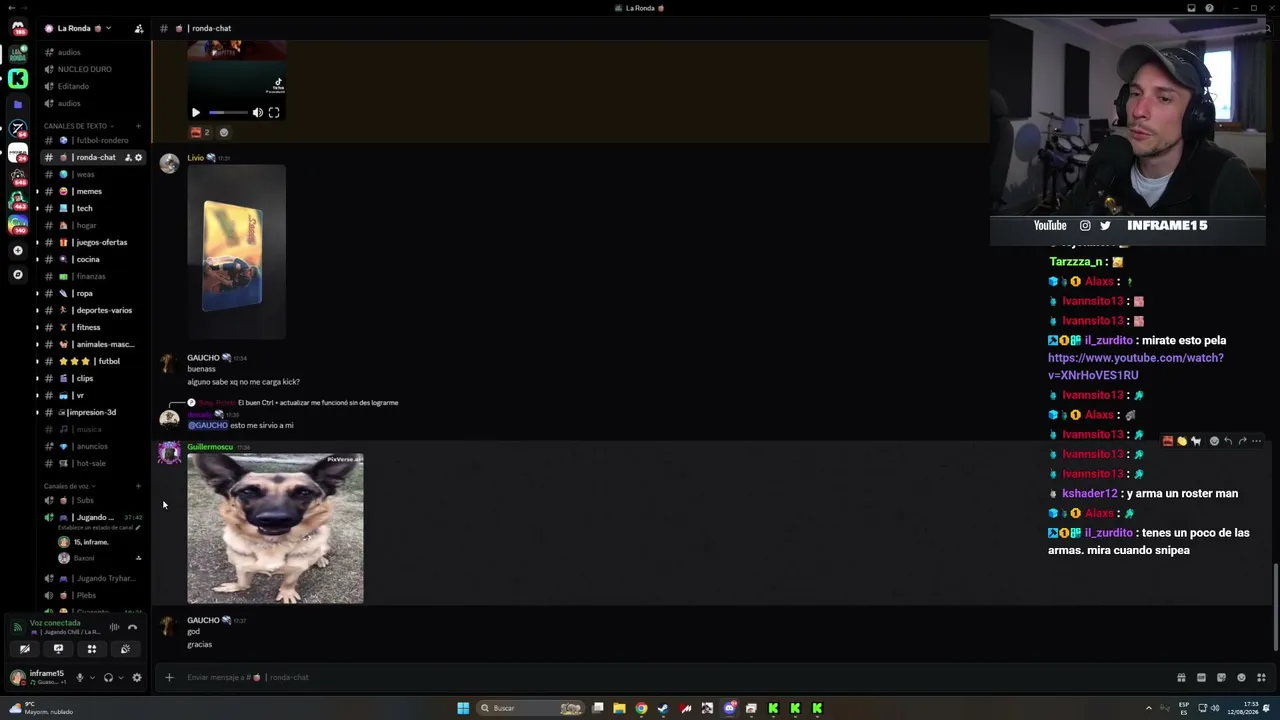
Task: Open the server folder icon in sidebar
Action: (x=17, y=103)
